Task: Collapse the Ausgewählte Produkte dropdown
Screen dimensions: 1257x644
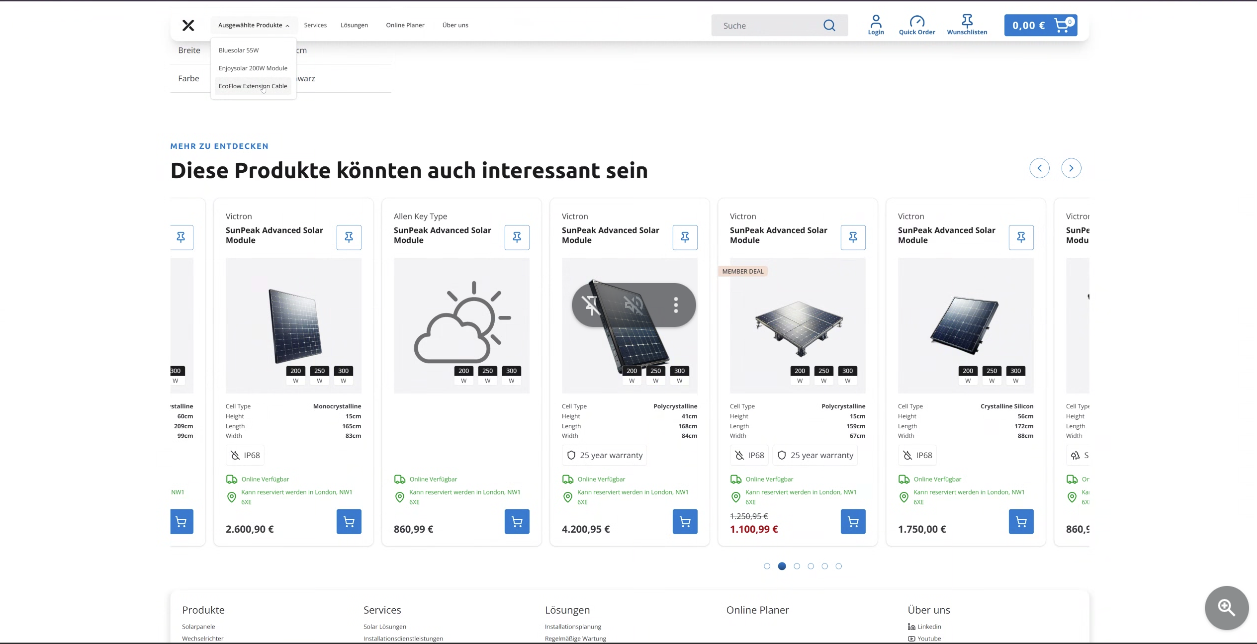Action: [x=253, y=25]
